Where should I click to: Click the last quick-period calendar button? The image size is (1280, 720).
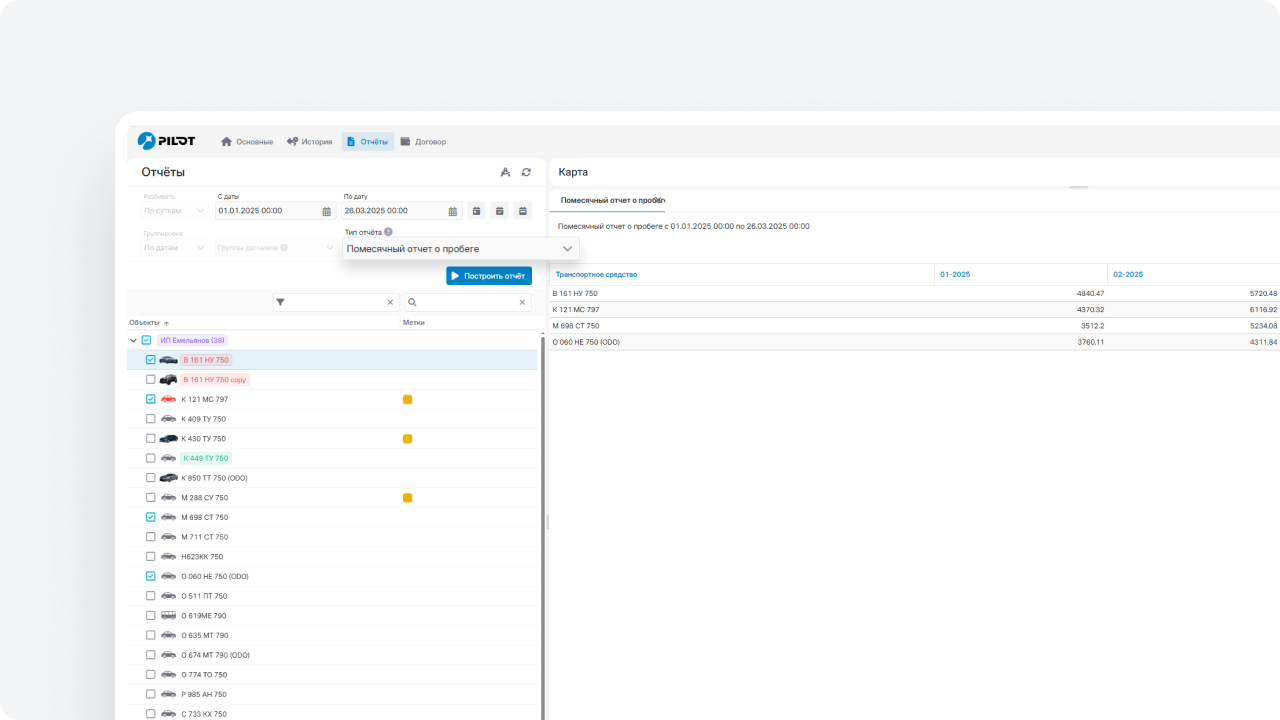pos(522,211)
